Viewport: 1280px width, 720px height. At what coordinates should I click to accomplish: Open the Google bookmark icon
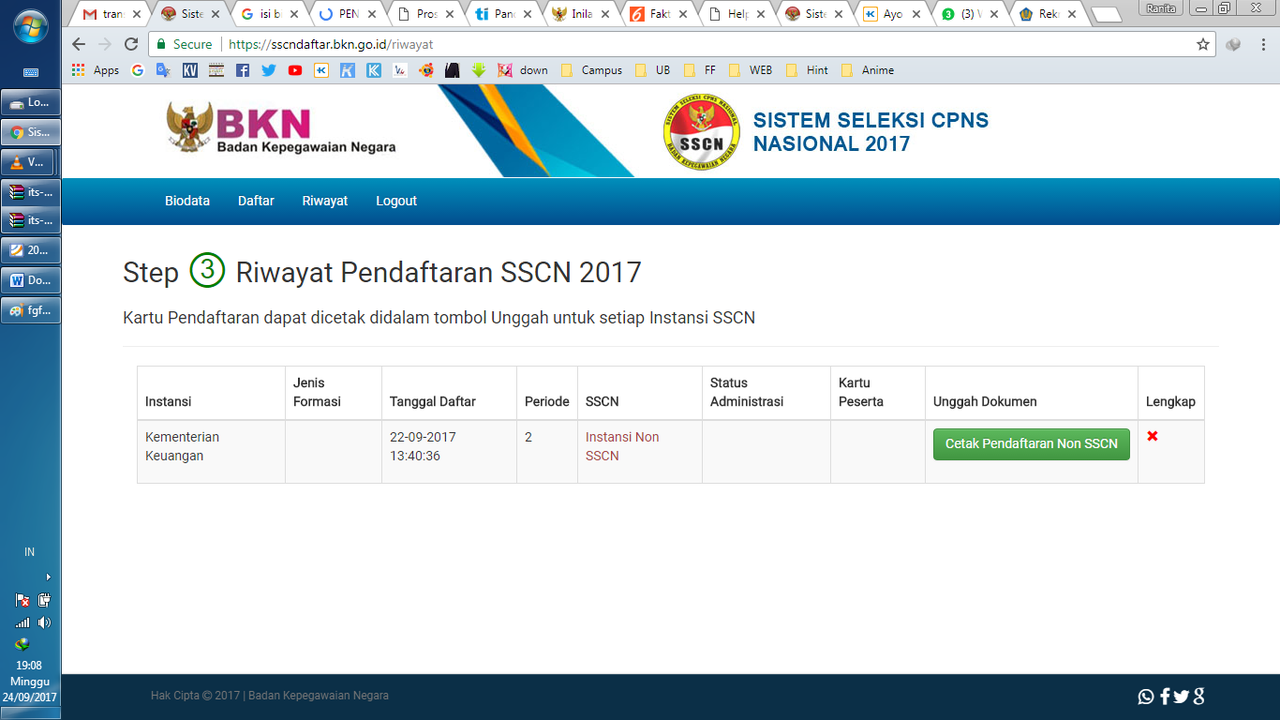[x=138, y=70]
